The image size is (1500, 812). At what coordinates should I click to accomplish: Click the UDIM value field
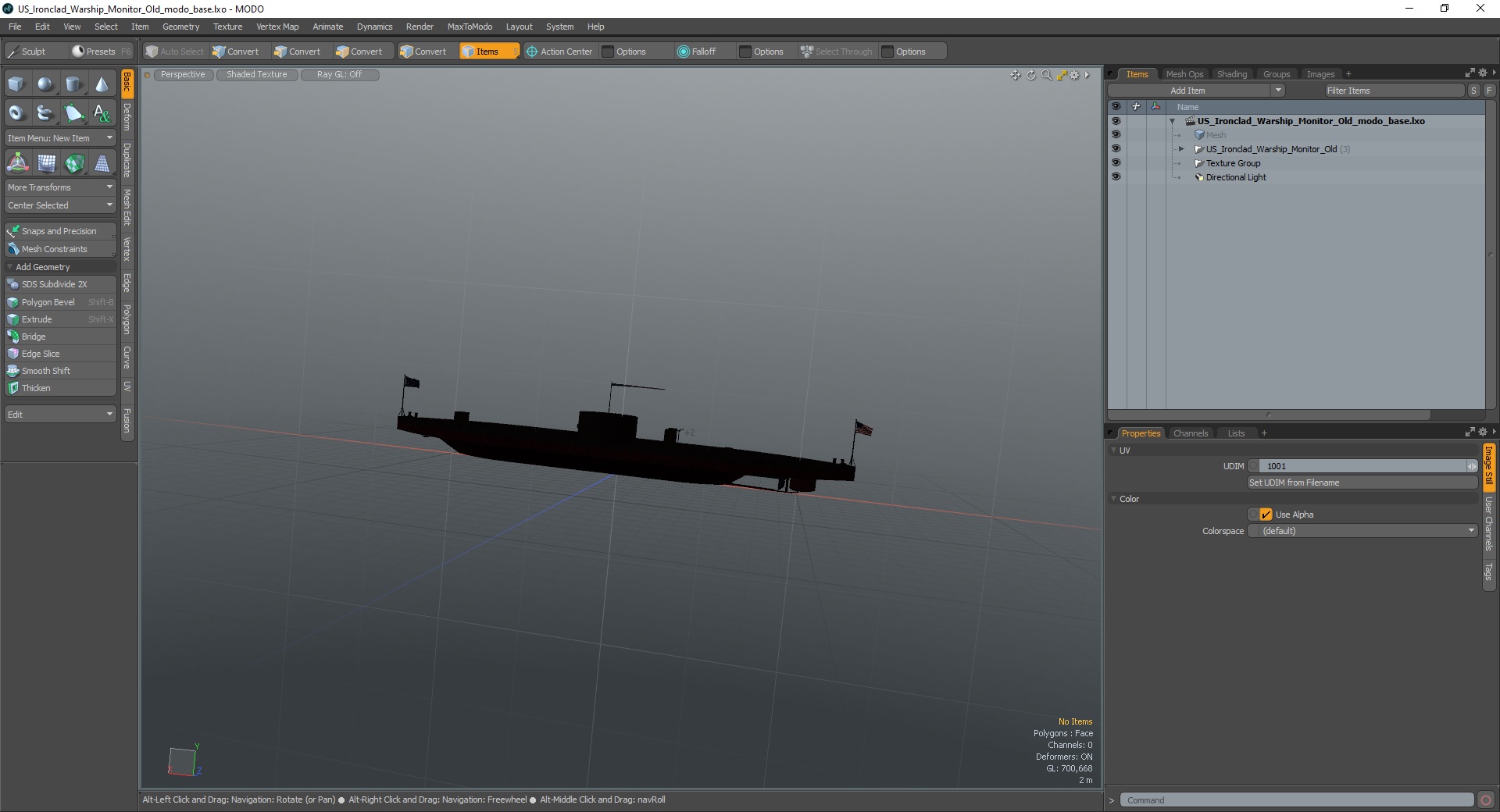[x=1363, y=466]
